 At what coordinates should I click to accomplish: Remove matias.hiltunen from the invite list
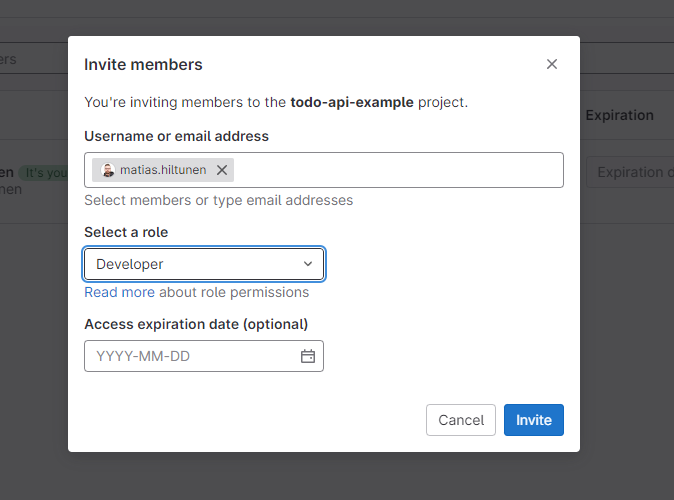pos(222,170)
